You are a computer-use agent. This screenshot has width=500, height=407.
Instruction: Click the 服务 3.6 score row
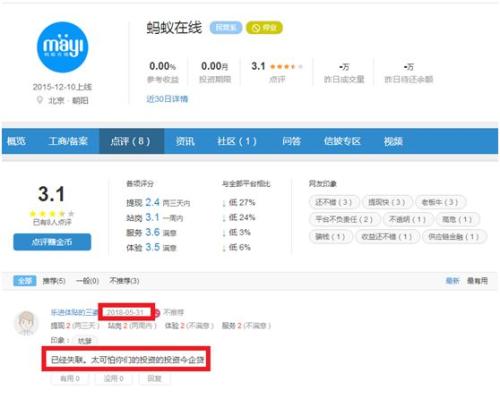point(151,232)
